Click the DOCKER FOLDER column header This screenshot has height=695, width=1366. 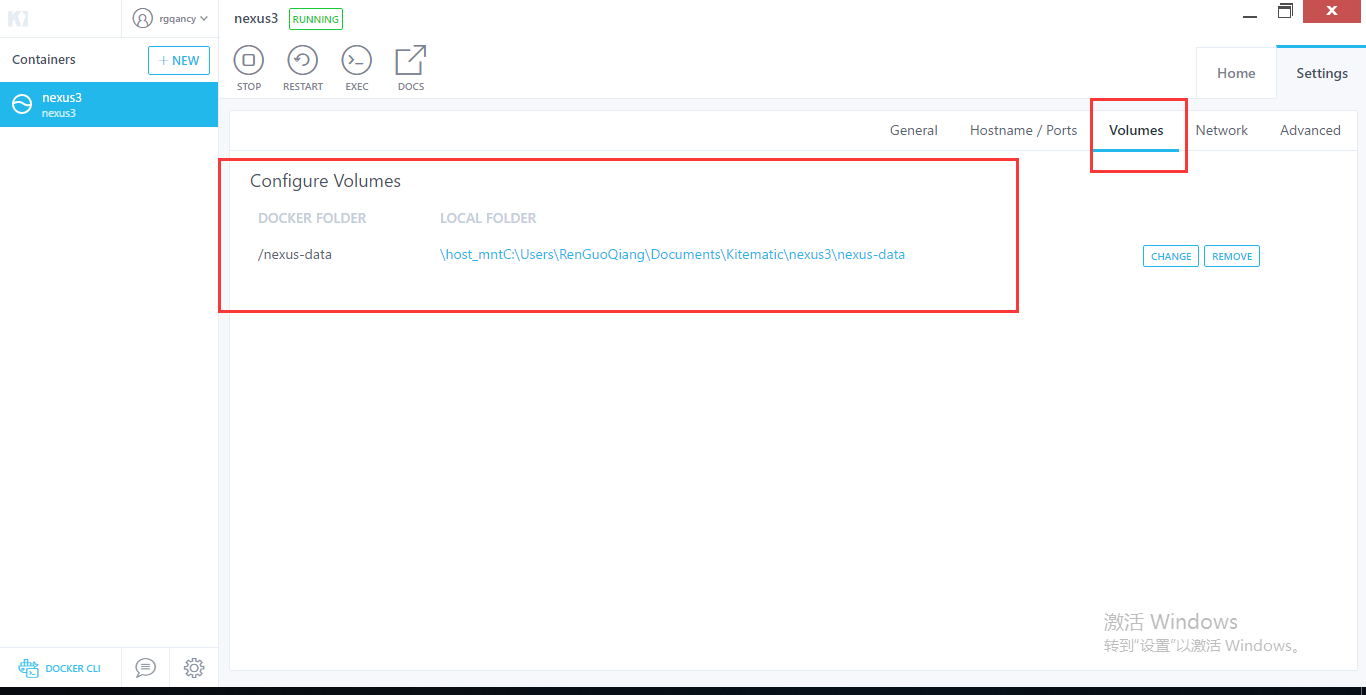(312, 218)
